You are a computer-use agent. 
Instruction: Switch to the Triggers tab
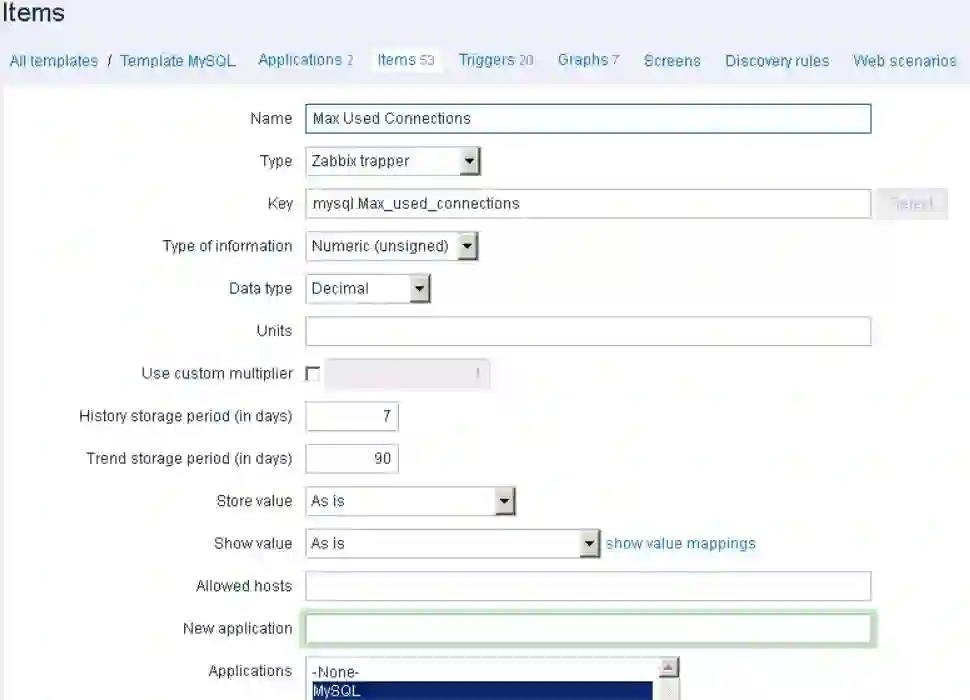click(x=496, y=60)
